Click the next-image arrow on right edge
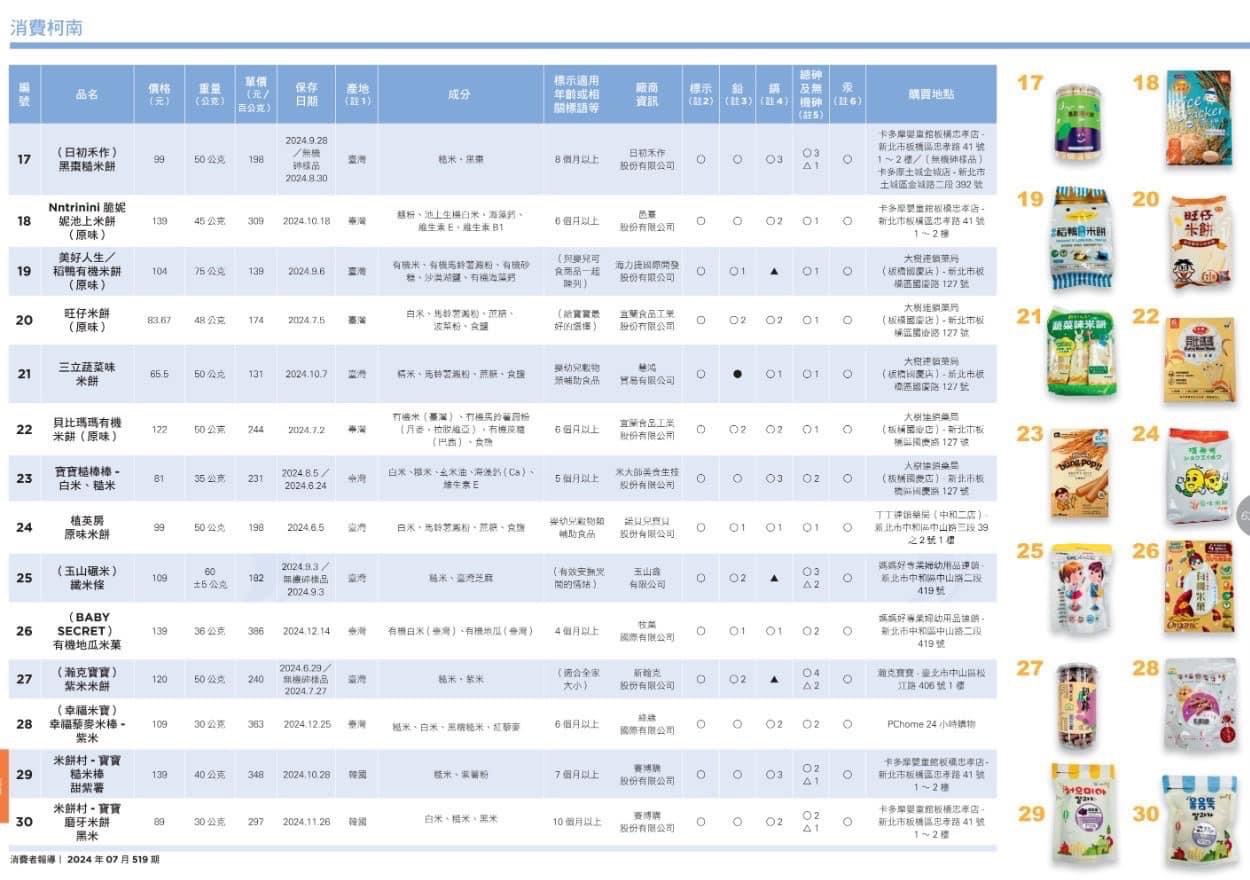This screenshot has width=1250, height=880. tap(1243, 515)
